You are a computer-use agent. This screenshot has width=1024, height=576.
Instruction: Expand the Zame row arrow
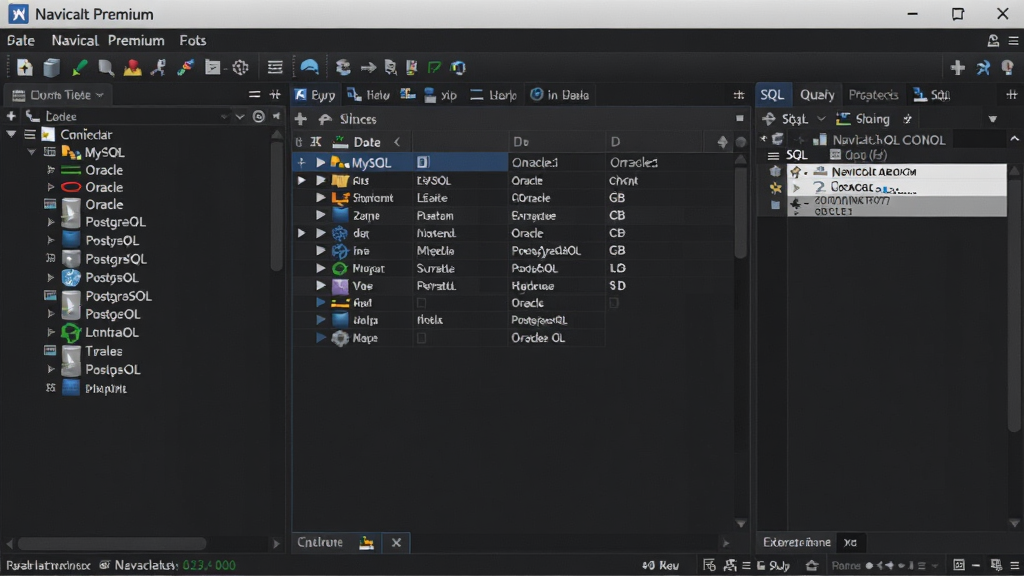321,215
